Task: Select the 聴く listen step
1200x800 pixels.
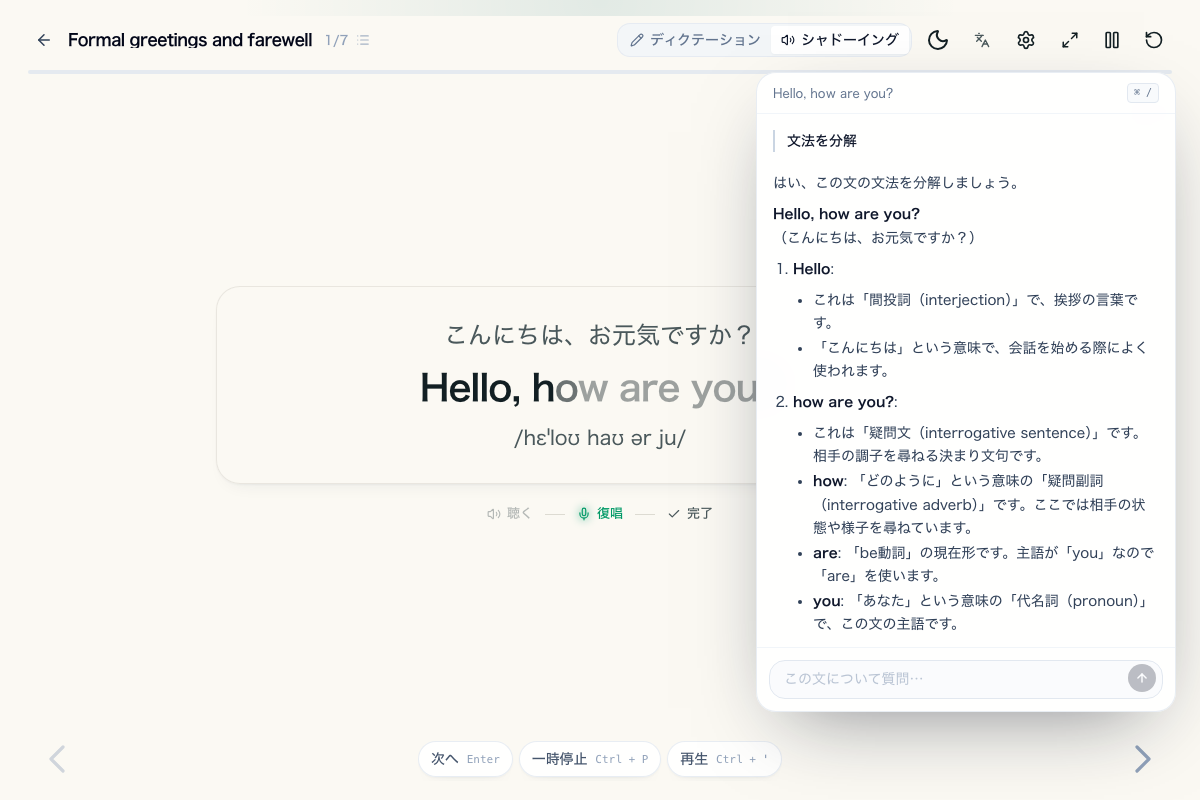Action: (510, 513)
